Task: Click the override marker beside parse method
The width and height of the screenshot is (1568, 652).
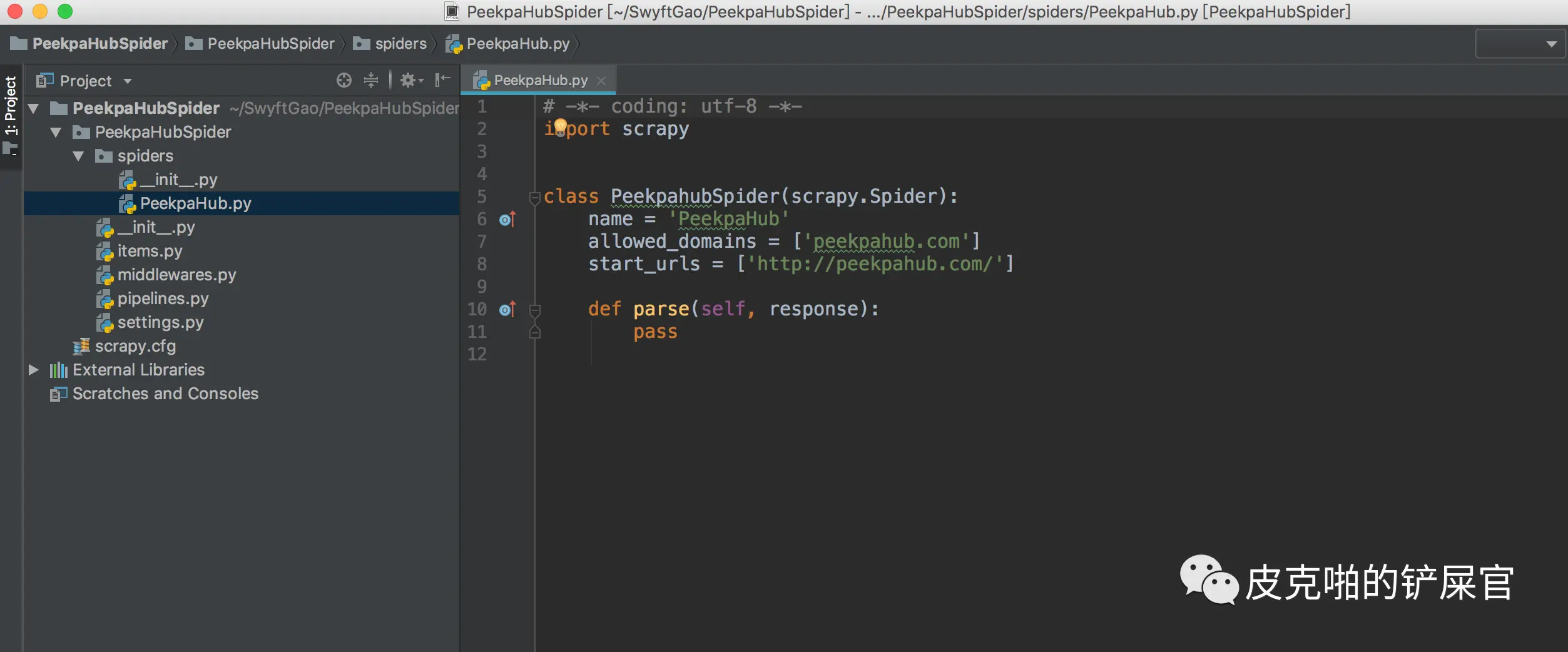Action: [507, 309]
